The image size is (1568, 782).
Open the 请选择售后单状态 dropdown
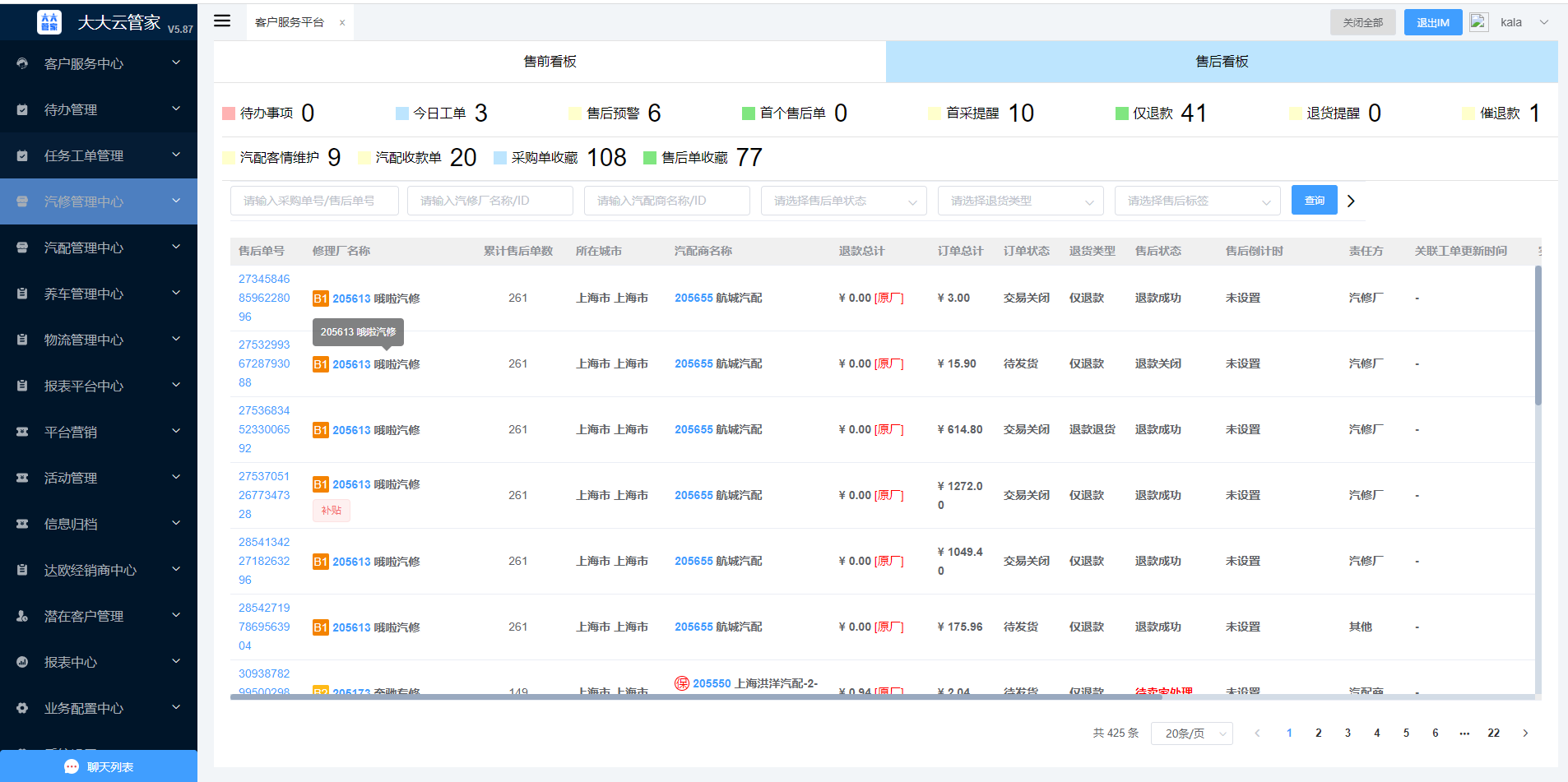(844, 201)
